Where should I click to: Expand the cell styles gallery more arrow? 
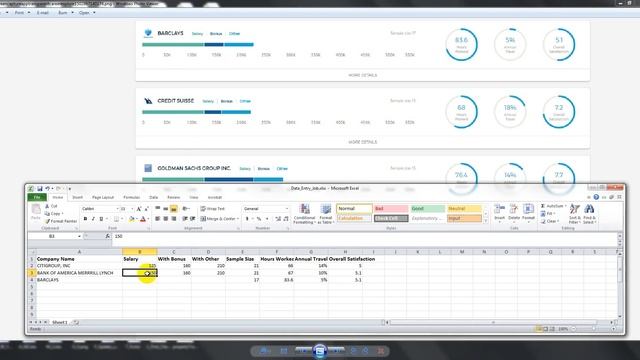pyautogui.click(x=486, y=221)
